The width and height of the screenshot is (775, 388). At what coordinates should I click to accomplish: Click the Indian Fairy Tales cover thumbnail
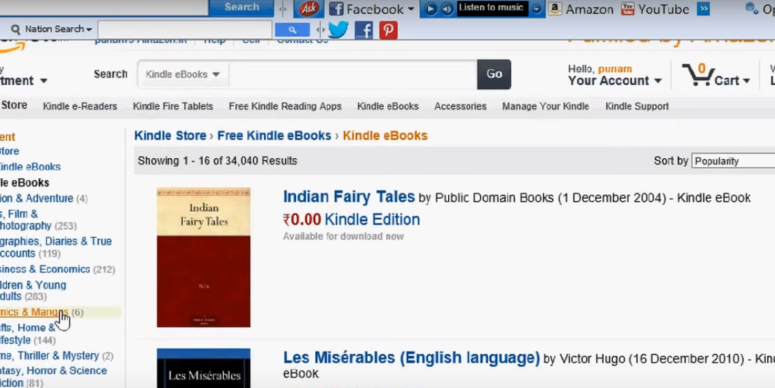[204, 257]
